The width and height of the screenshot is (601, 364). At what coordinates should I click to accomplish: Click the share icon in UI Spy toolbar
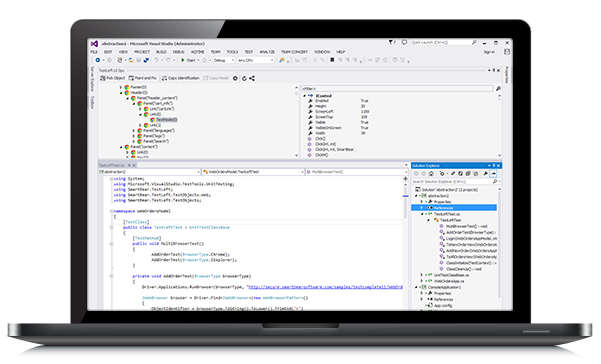click(252, 78)
